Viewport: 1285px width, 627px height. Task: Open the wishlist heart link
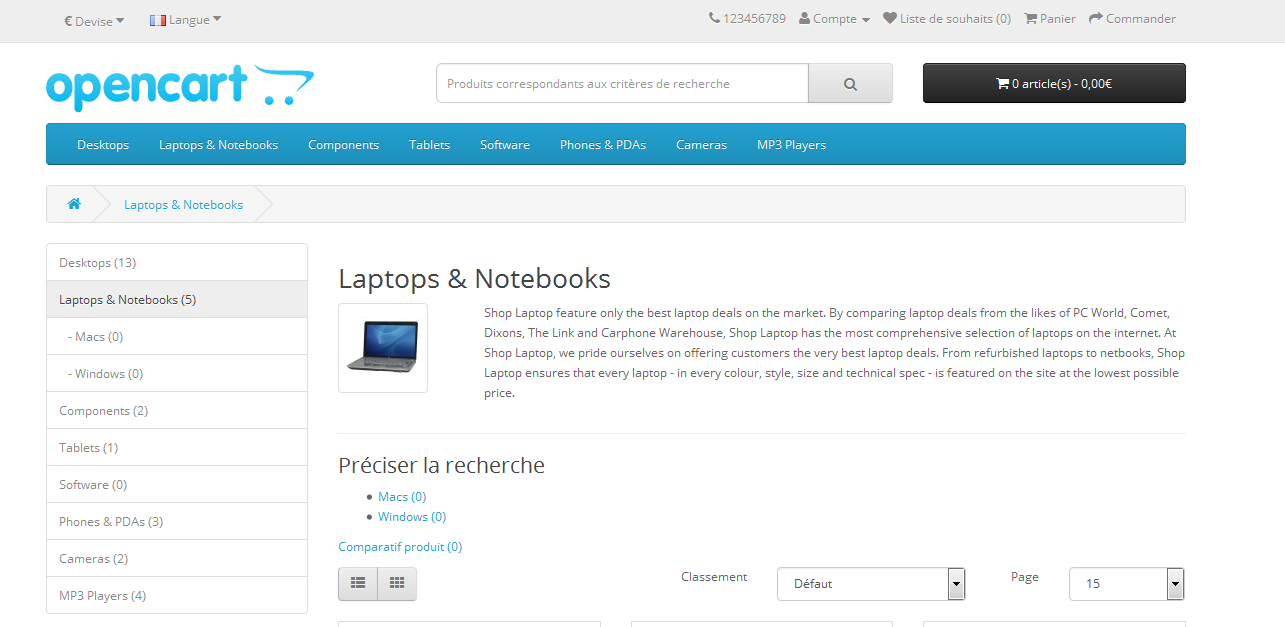click(x=947, y=19)
